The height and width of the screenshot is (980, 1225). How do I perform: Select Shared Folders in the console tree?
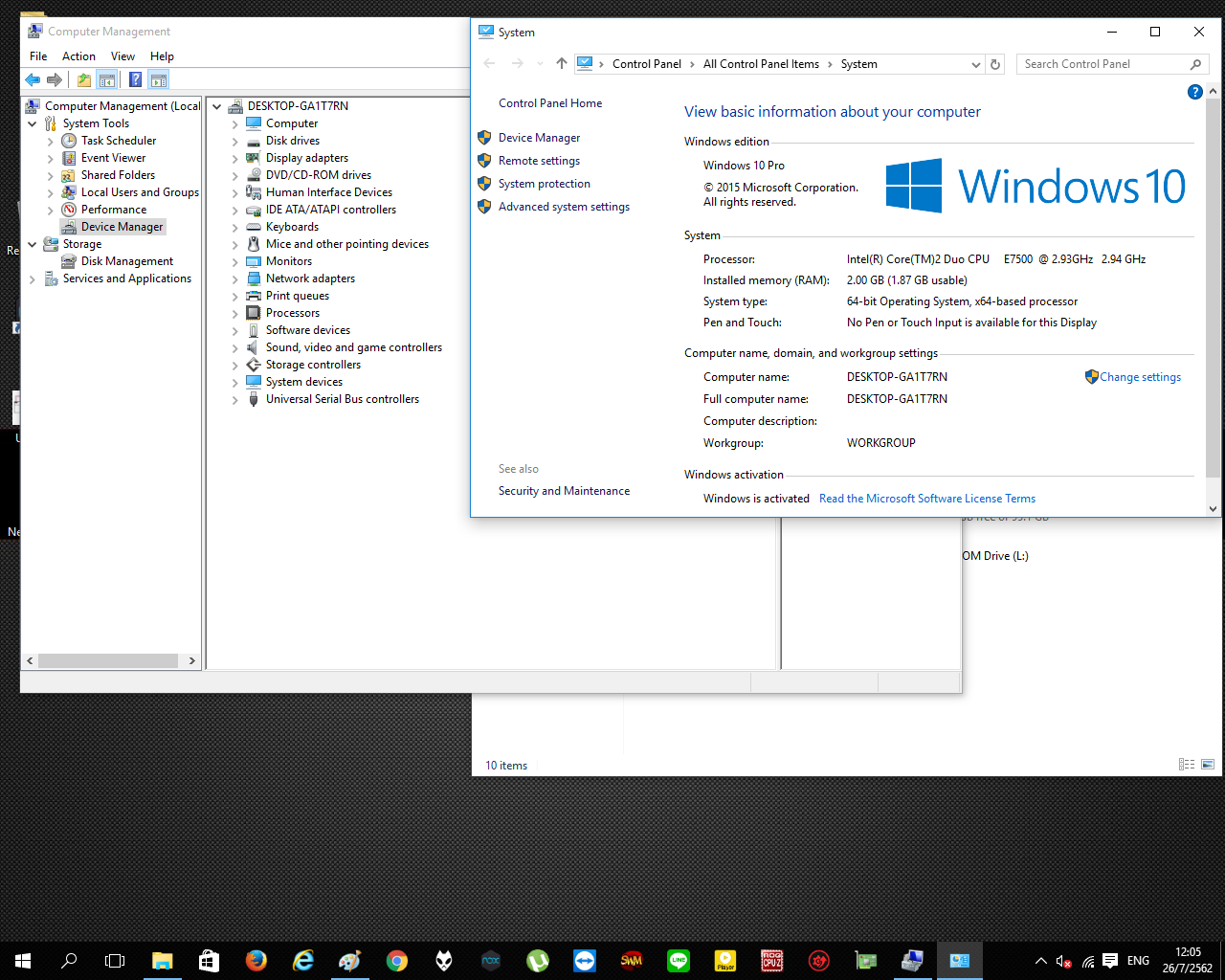pos(118,175)
